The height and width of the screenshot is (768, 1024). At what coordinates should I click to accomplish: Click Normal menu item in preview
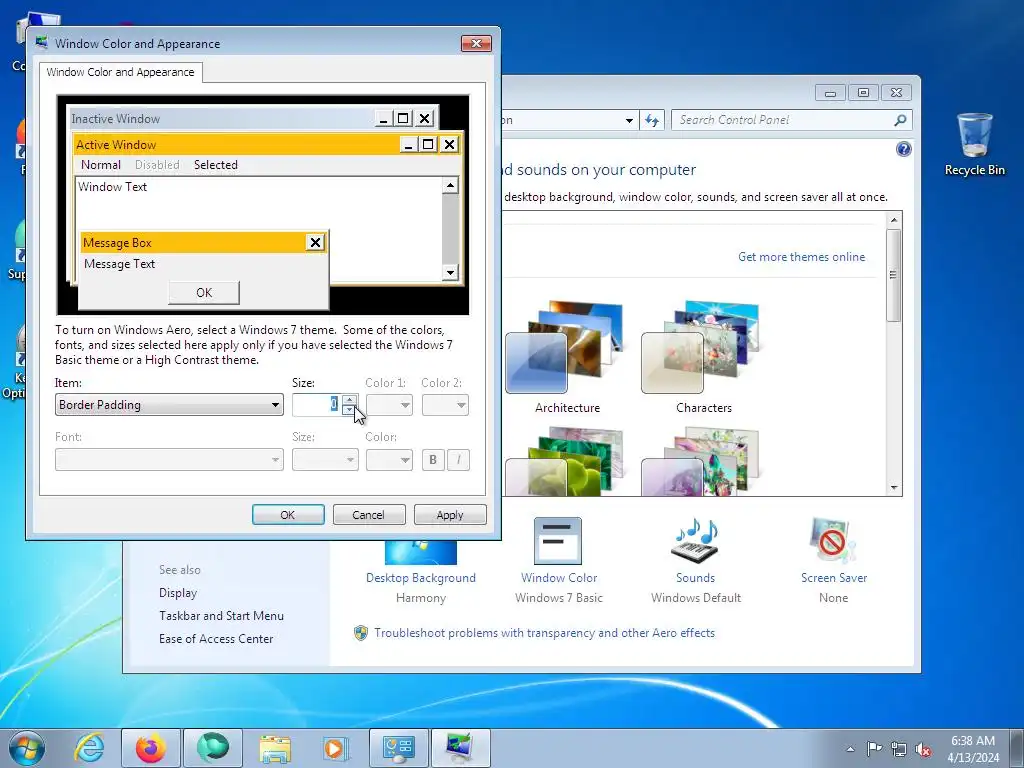coord(101,165)
